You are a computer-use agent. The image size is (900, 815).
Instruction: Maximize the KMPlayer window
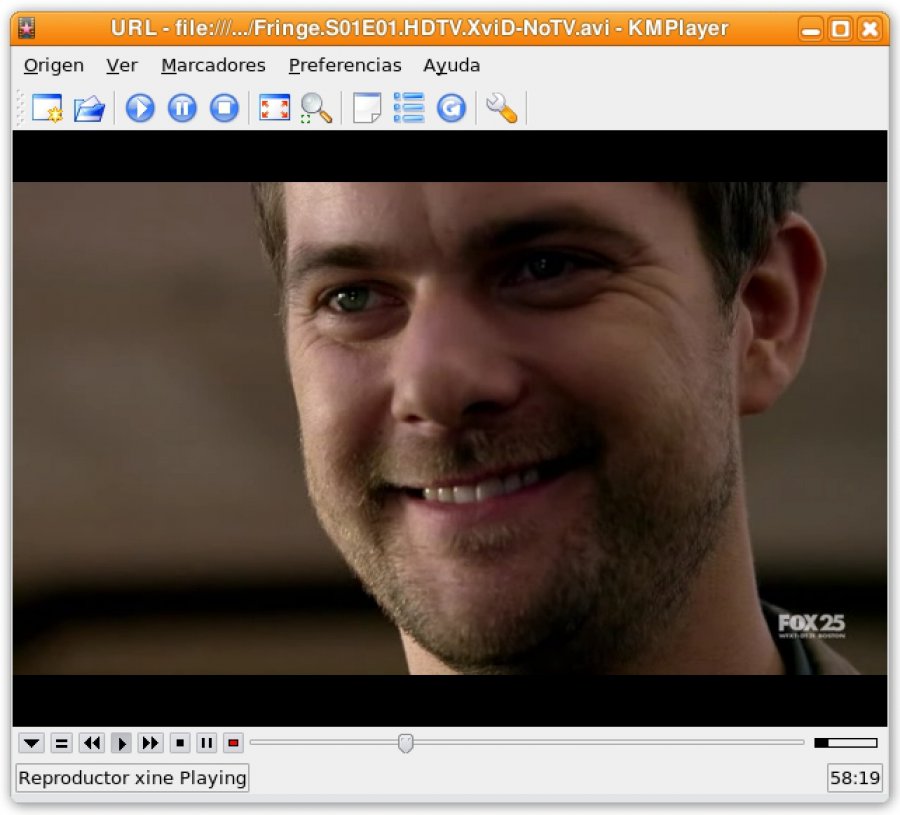click(840, 29)
